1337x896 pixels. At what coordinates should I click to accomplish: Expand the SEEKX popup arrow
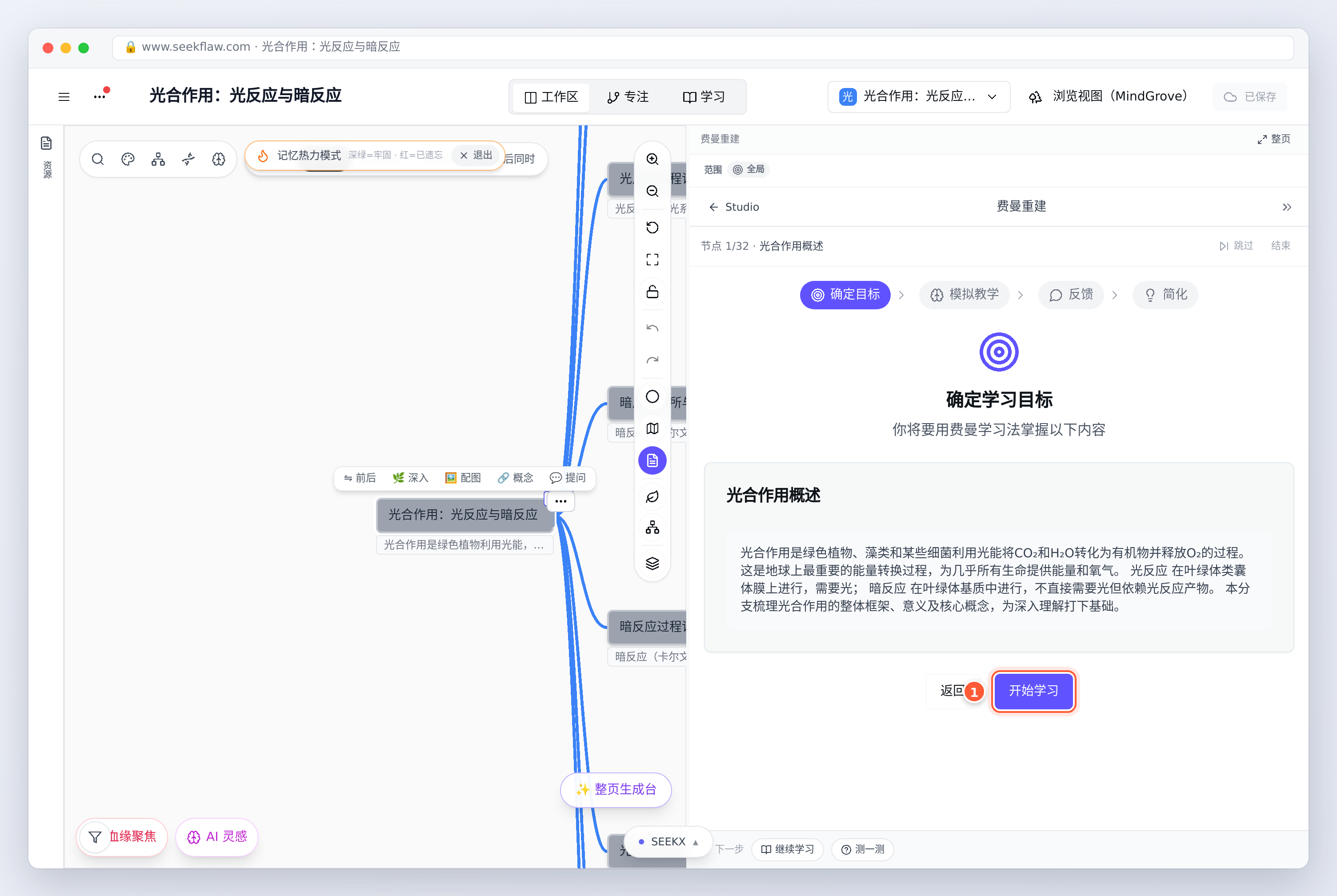(x=695, y=842)
